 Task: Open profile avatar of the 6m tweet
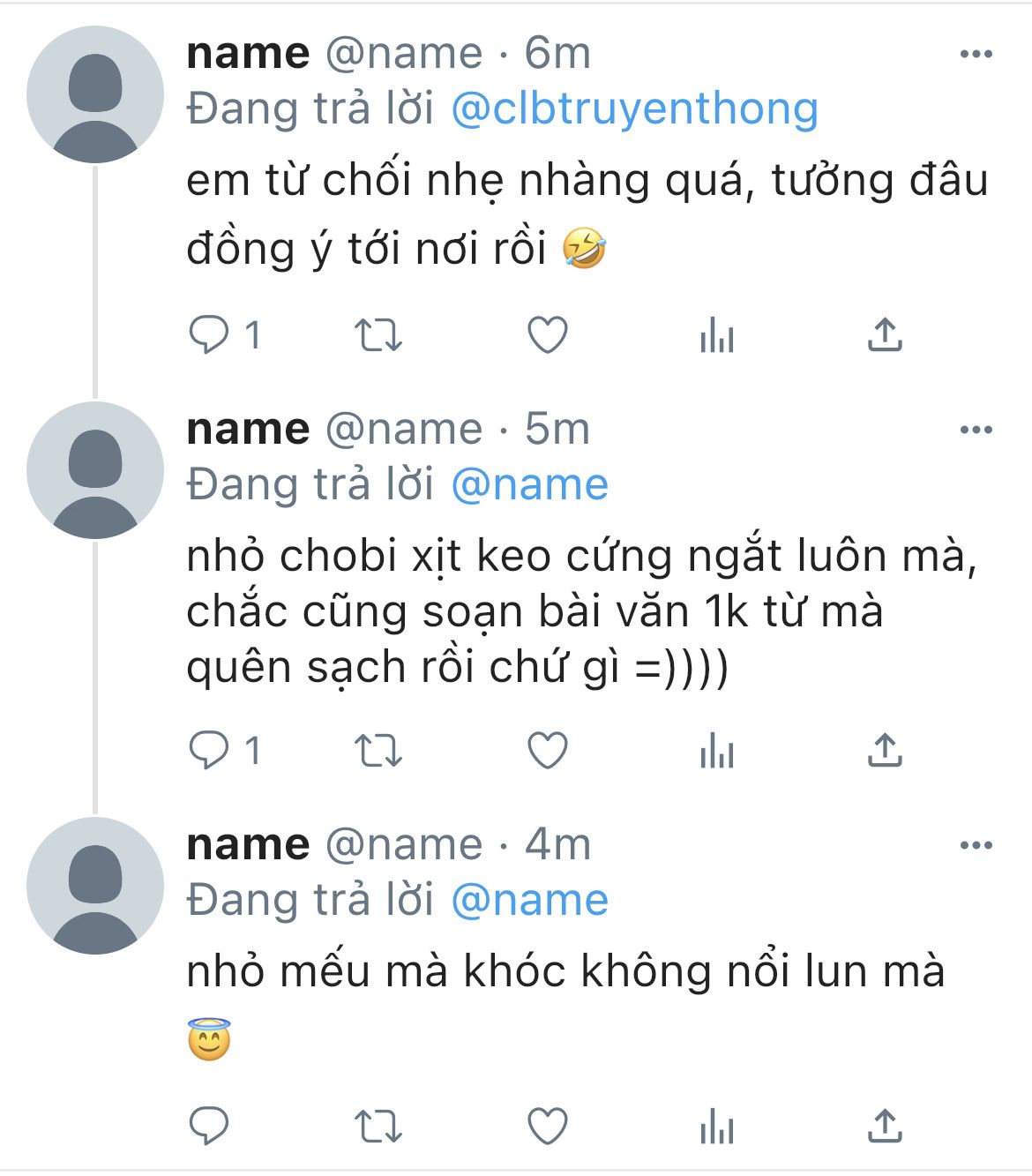click(95, 94)
